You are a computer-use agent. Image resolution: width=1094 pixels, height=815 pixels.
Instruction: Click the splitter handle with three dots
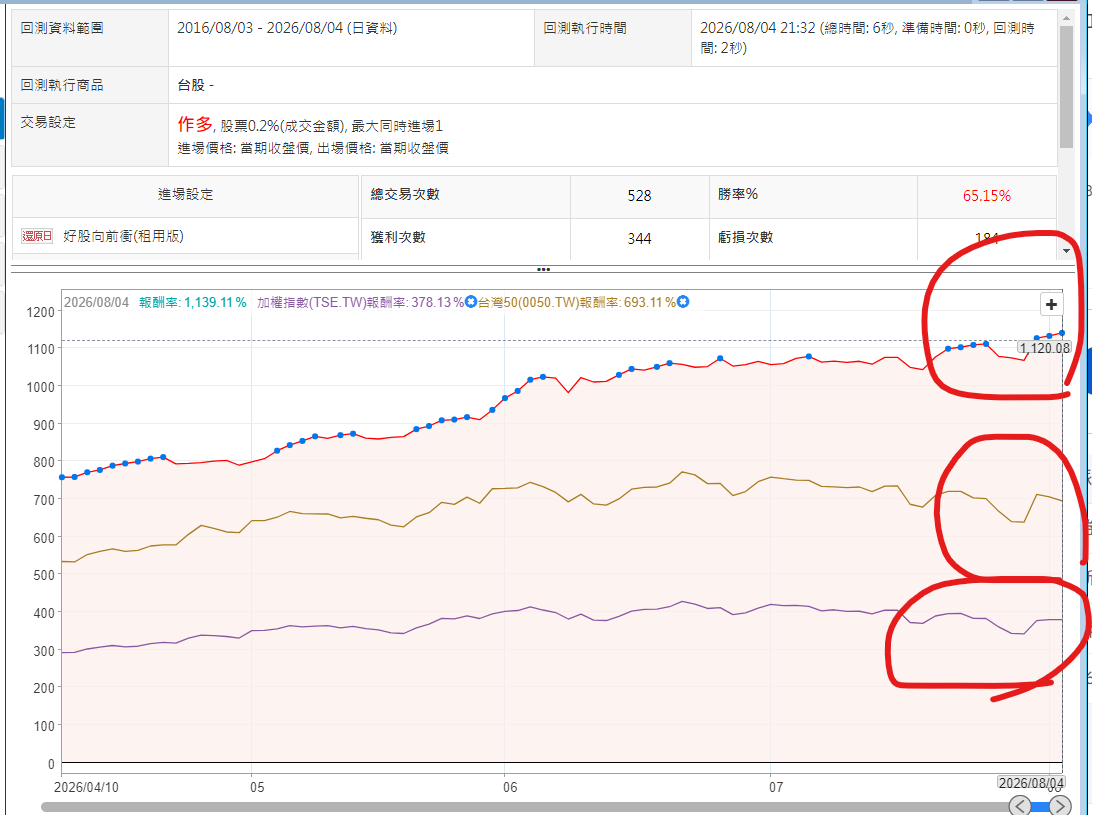point(544,269)
